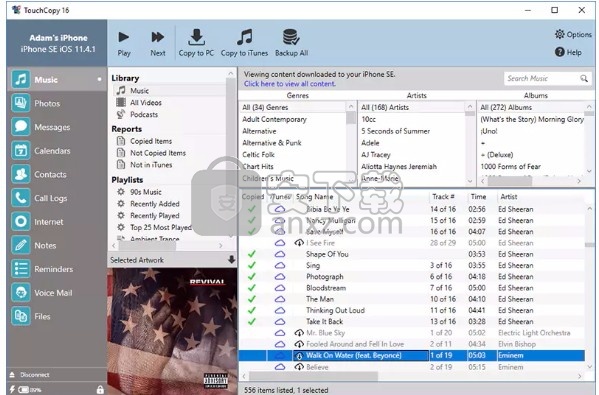
Task: Open the Photos section
Action: coord(57,103)
